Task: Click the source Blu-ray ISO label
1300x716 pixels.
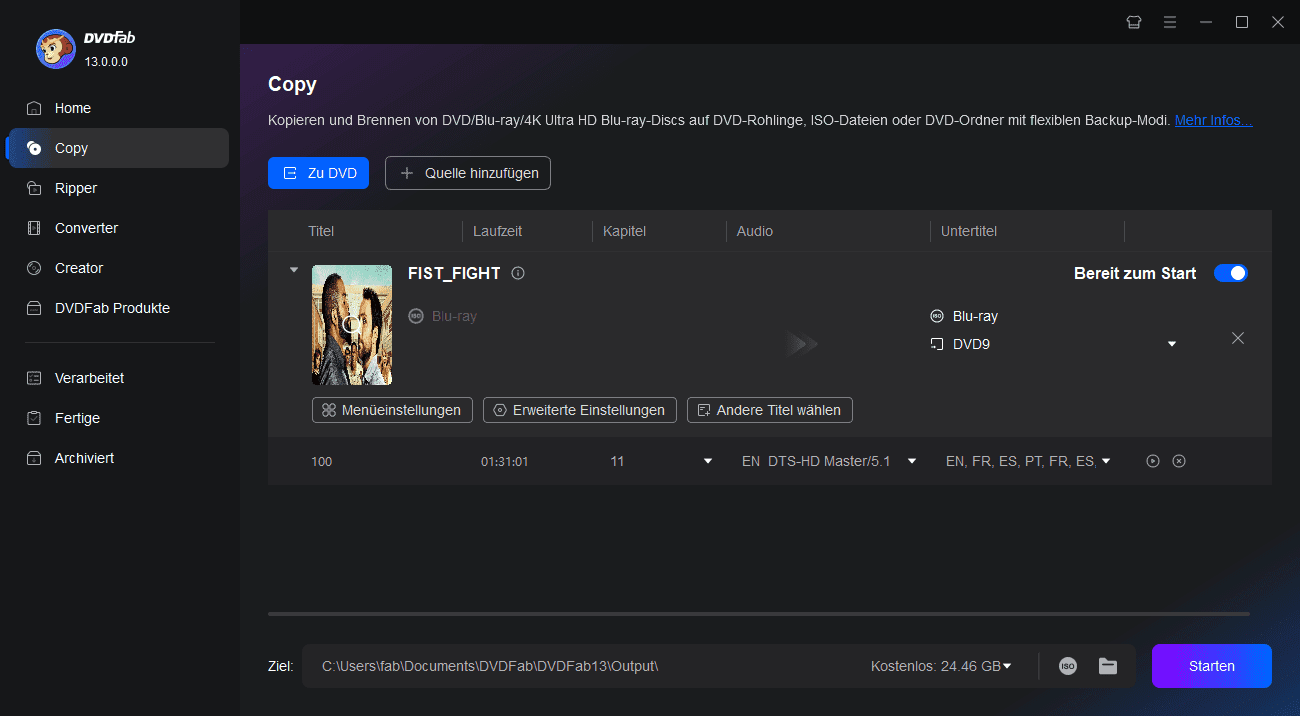Action: coord(443,316)
